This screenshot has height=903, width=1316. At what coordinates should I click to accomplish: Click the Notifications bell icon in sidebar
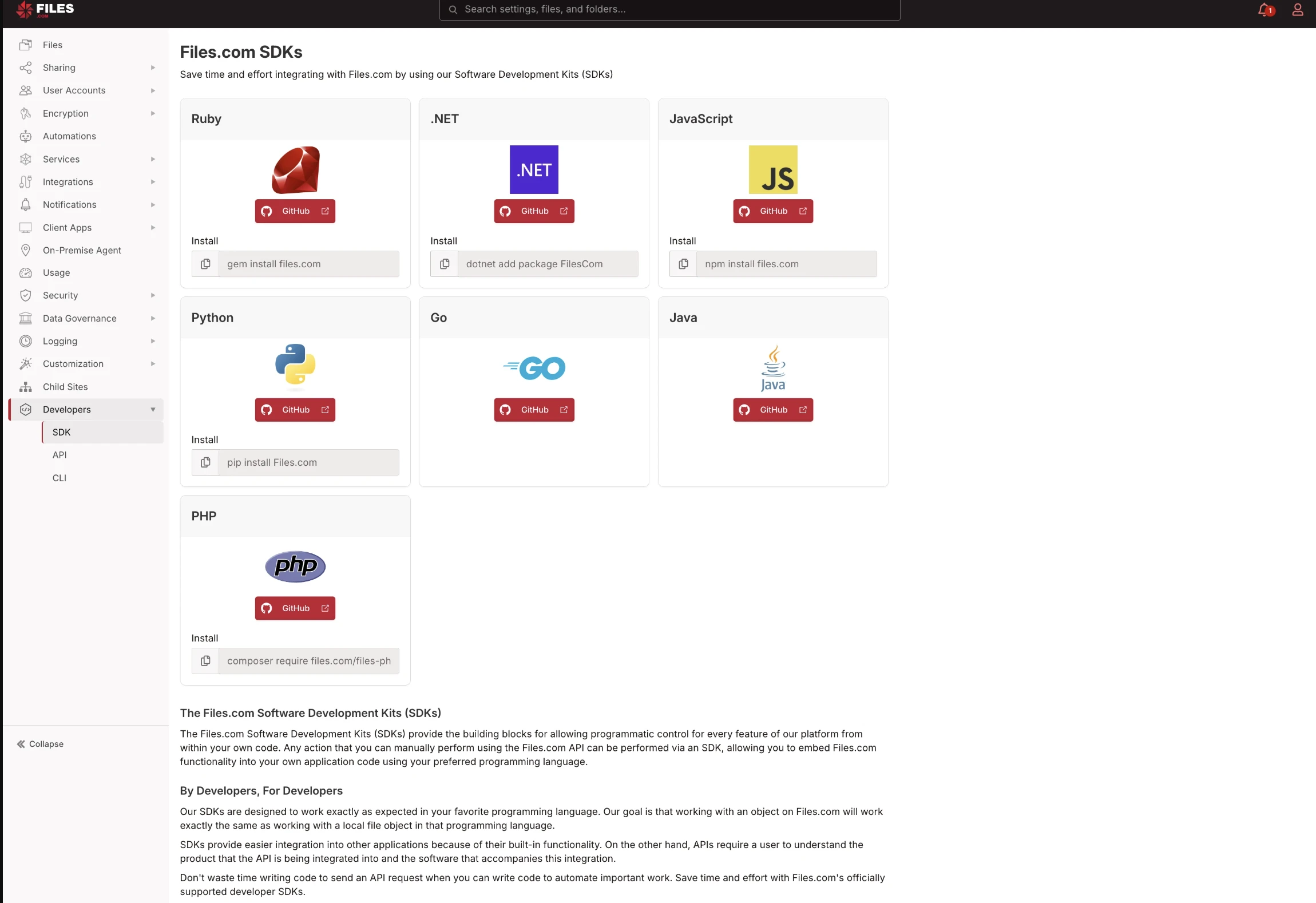click(26, 204)
